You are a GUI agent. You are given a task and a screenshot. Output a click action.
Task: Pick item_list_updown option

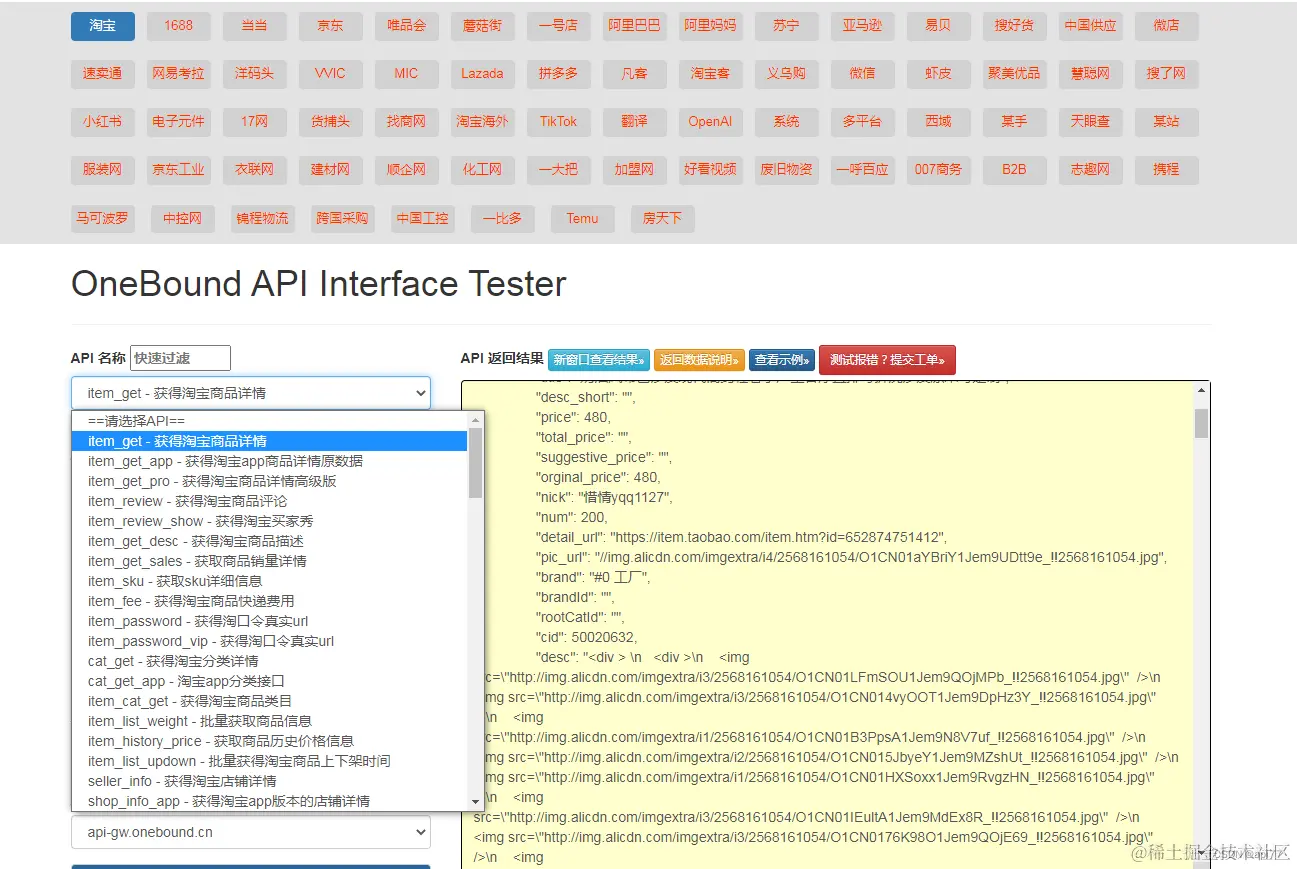(x=270, y=761)
